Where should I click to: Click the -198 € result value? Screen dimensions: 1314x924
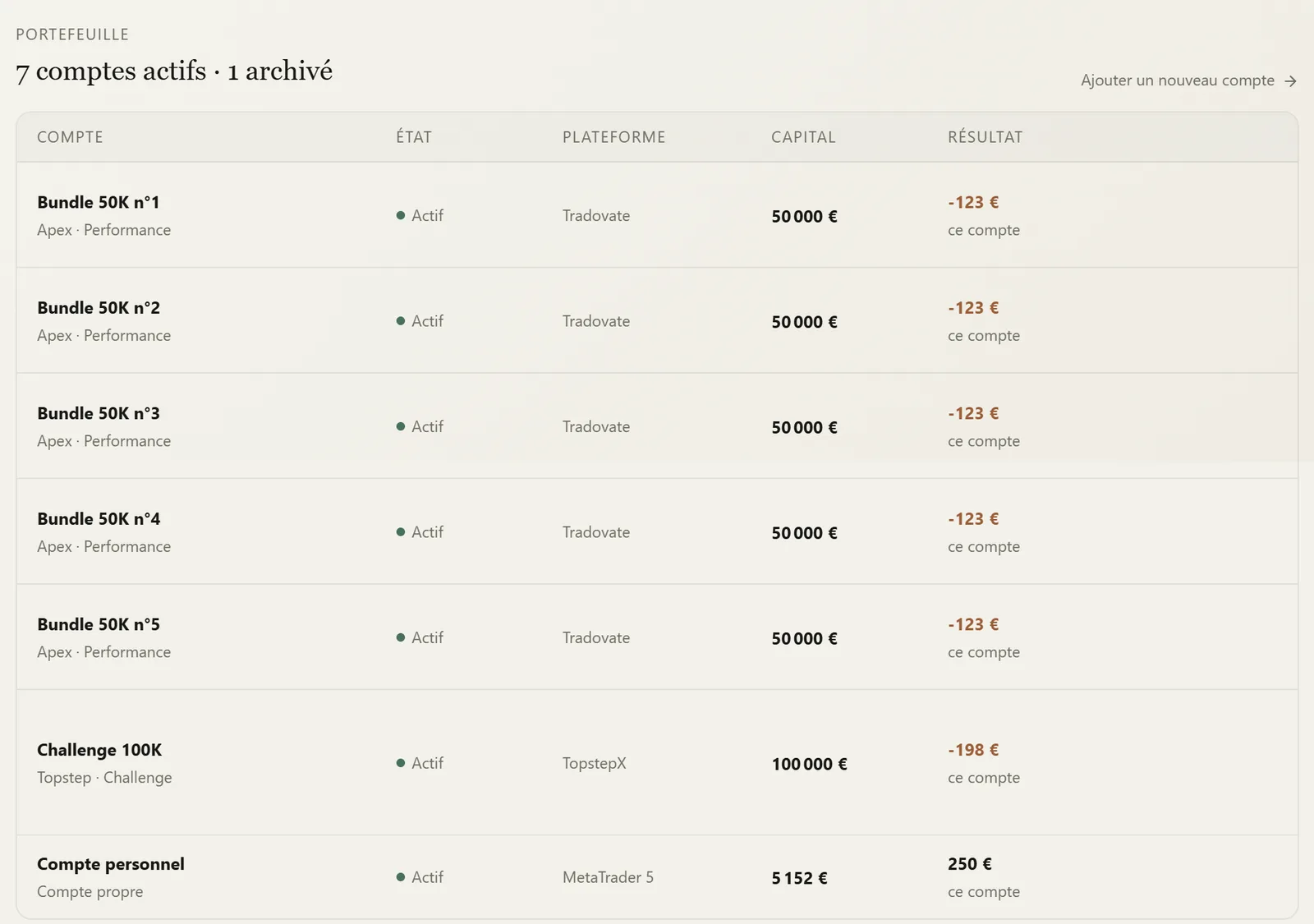973,750
